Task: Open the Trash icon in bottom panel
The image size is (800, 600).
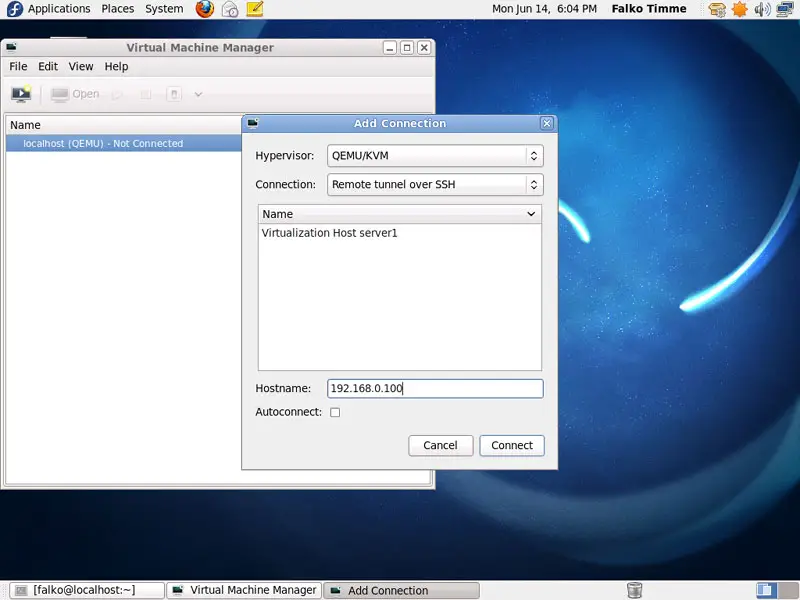Action: [x=634, y=590]
